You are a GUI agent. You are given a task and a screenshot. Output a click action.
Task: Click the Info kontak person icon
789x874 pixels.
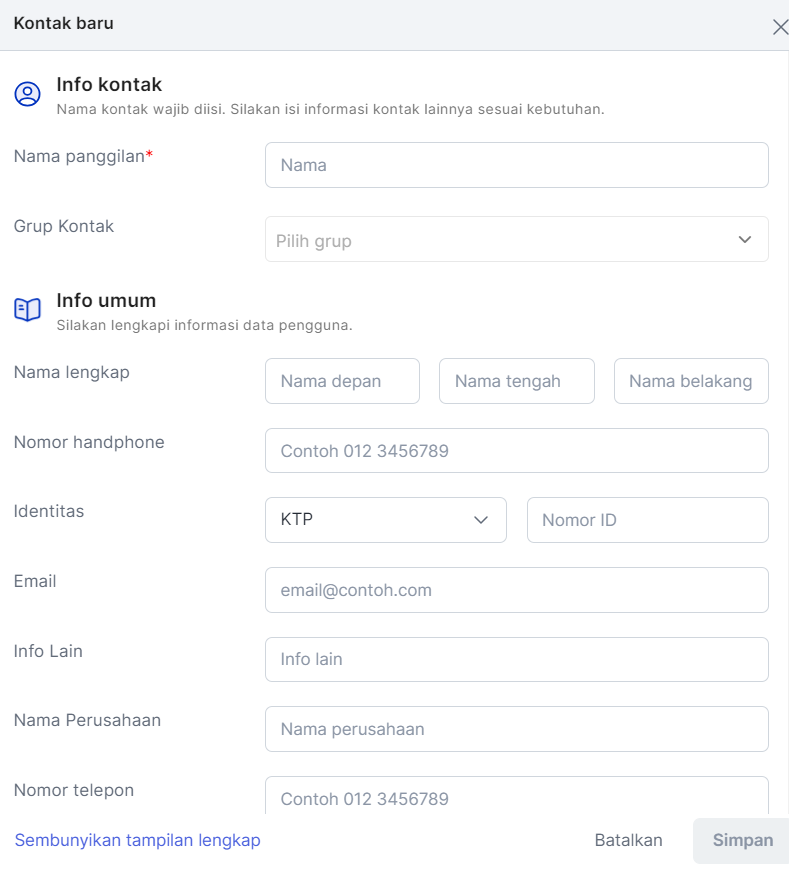click(x=27, y=94)
